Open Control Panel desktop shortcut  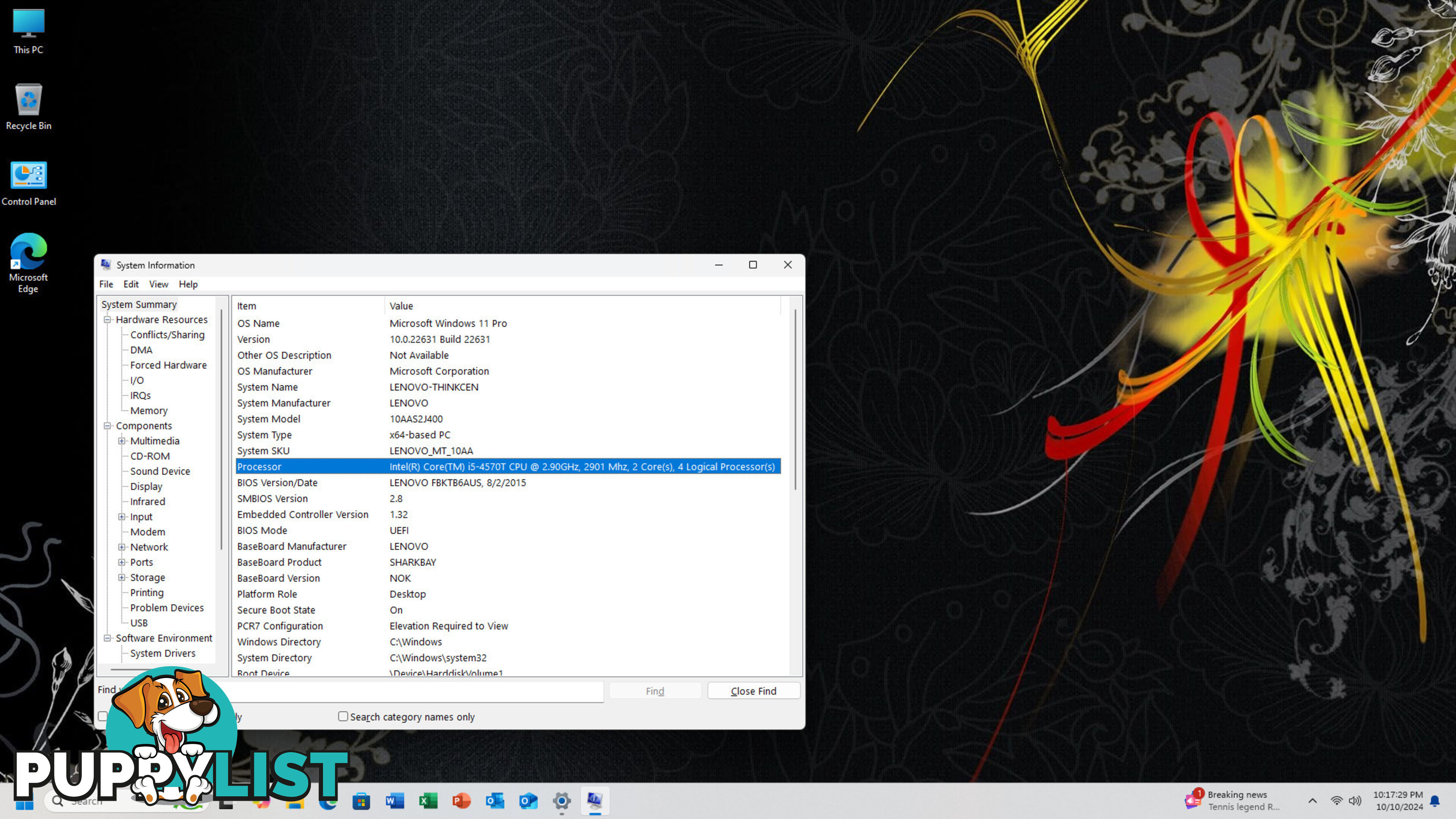tap(28, 183)
